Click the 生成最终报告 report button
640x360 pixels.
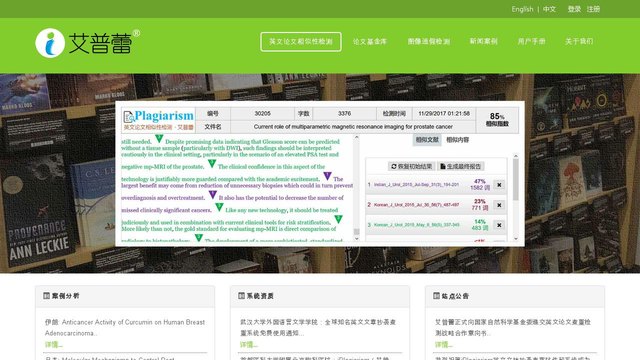pyautogui.click(x=461, y=166)
